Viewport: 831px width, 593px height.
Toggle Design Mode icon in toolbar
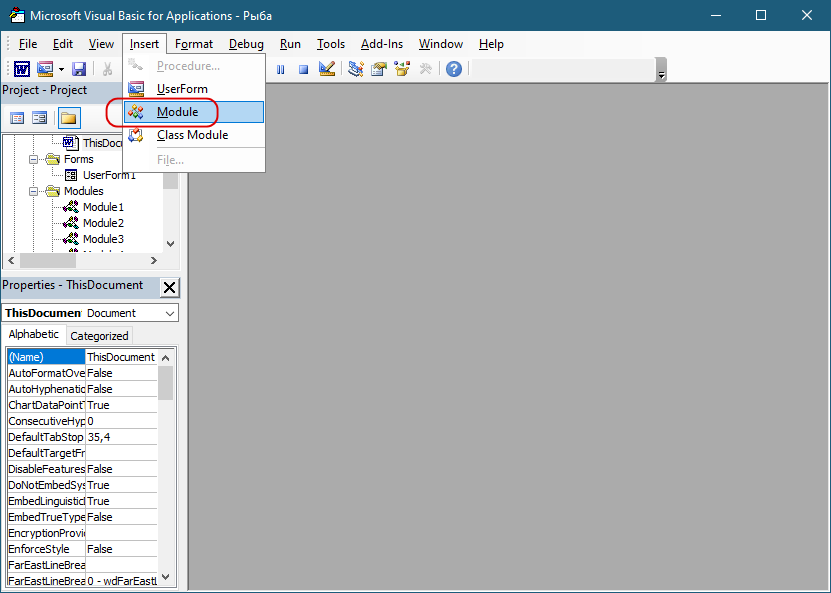click(x=326, y=69)
